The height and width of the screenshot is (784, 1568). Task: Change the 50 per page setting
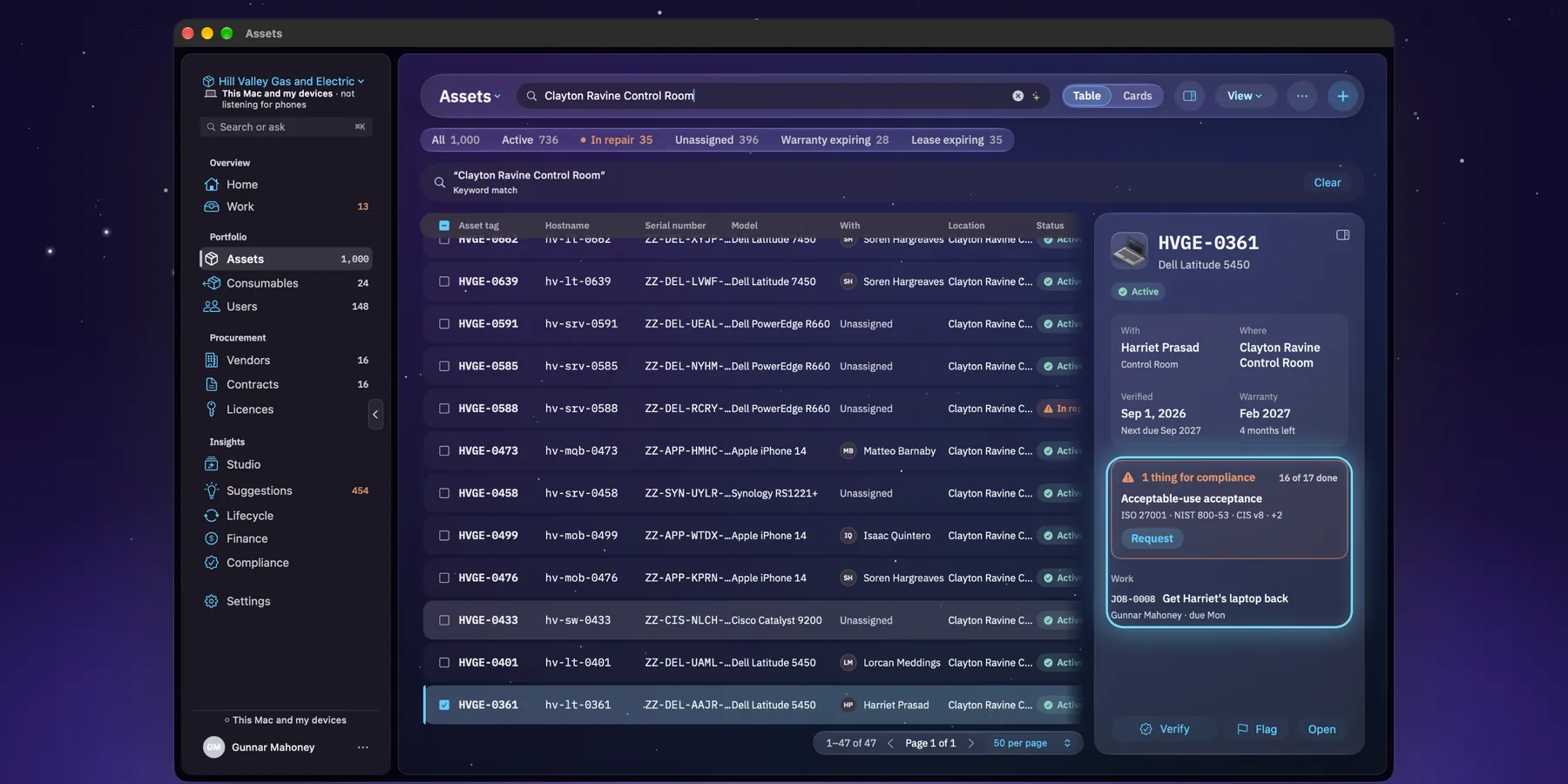pos(1031,743)
